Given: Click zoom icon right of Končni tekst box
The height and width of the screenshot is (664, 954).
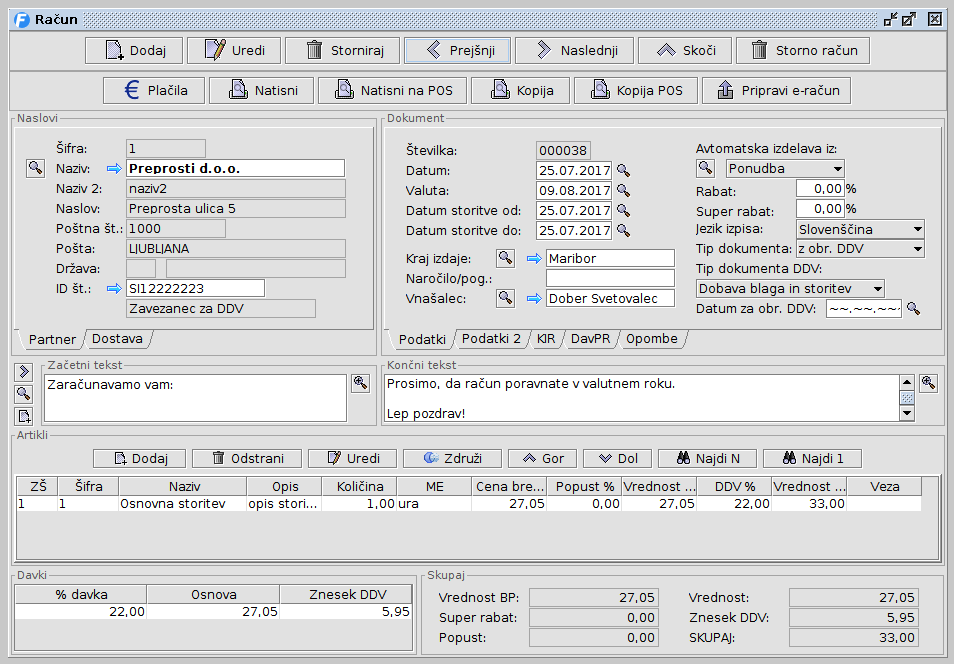Looking at the screenshot, I should pos(928,383).
